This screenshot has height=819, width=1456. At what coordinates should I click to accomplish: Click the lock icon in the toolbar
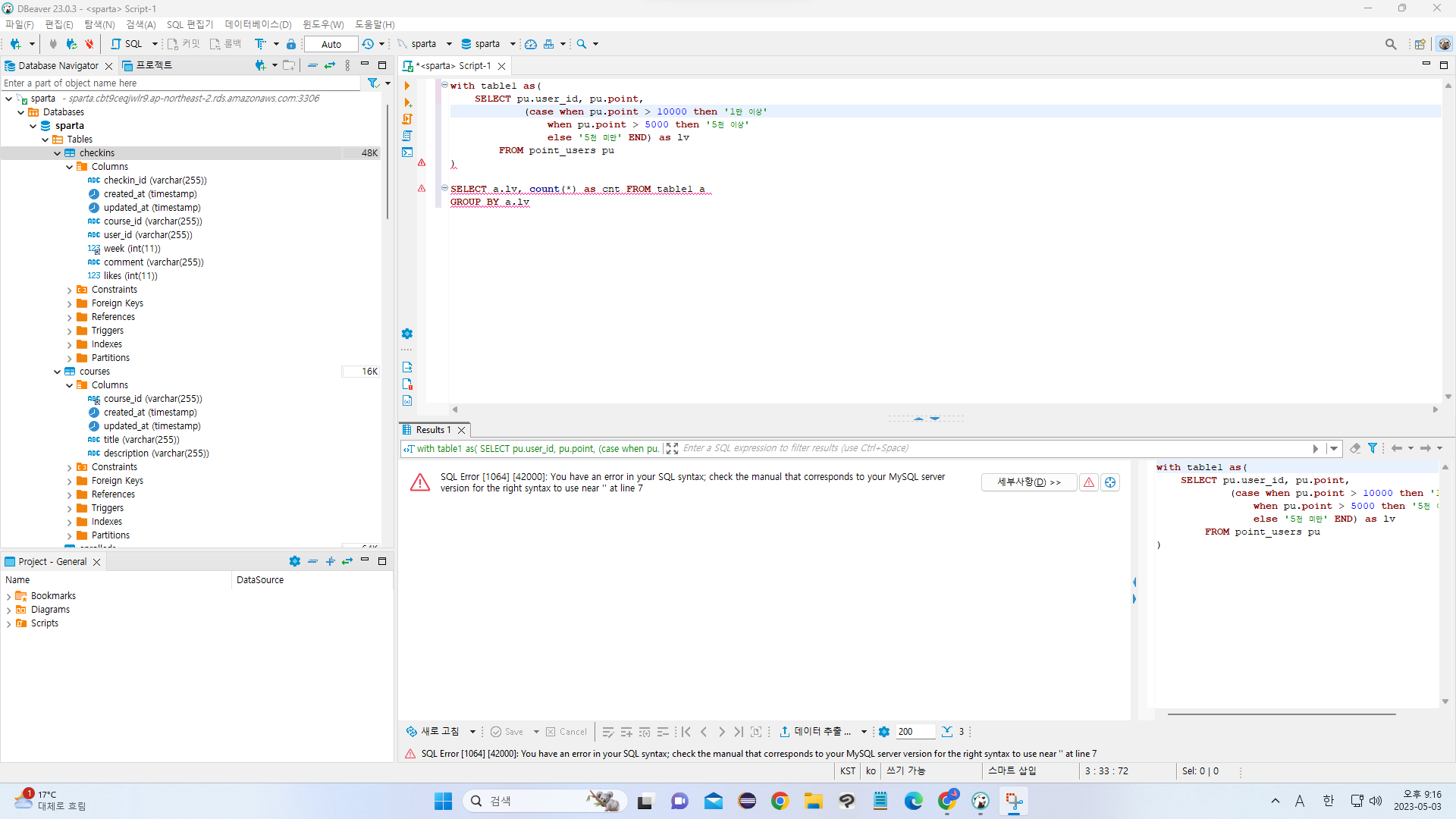(x=291, y=44)
